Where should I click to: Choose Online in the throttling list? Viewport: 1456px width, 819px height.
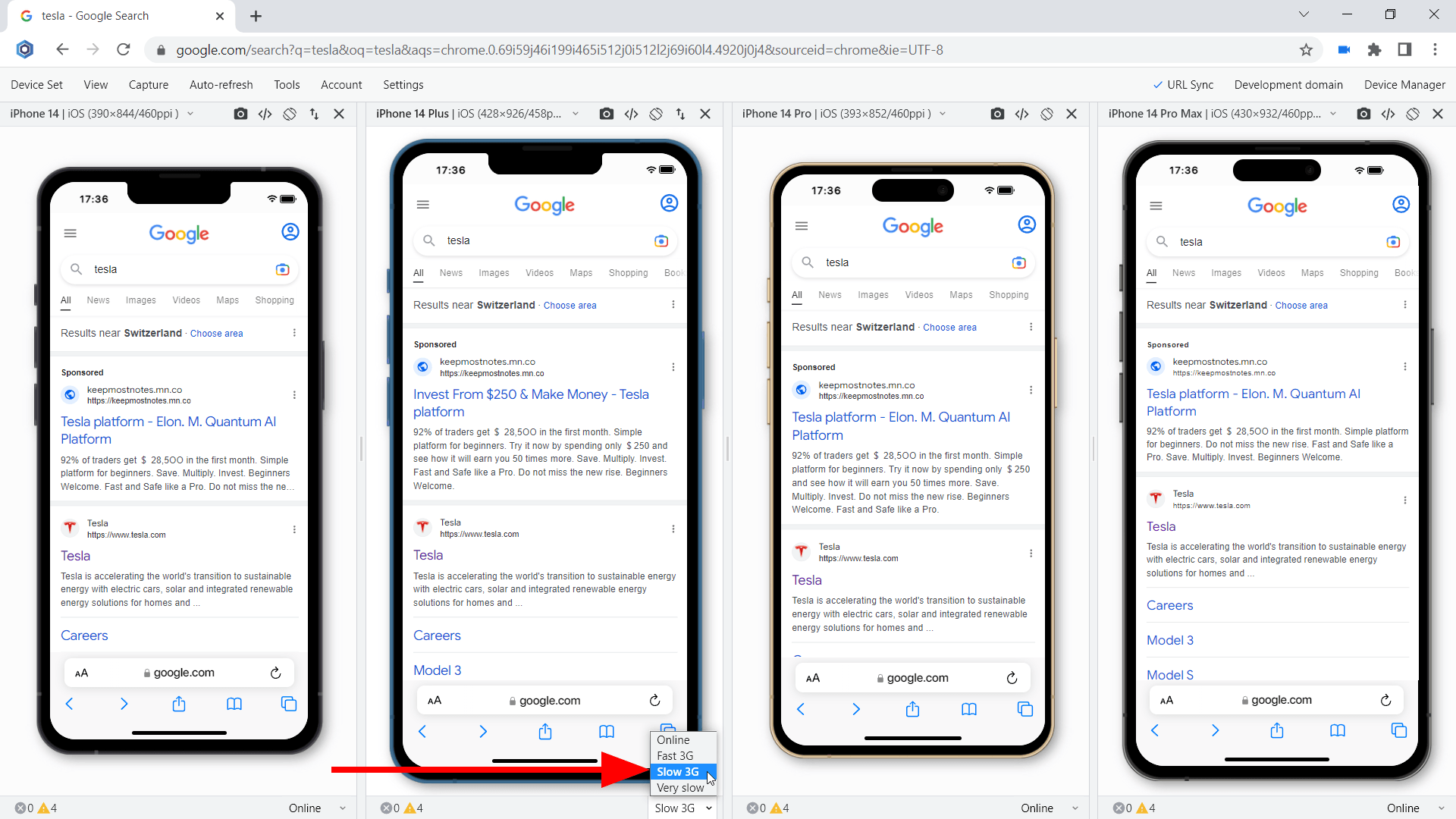[673, 739]
